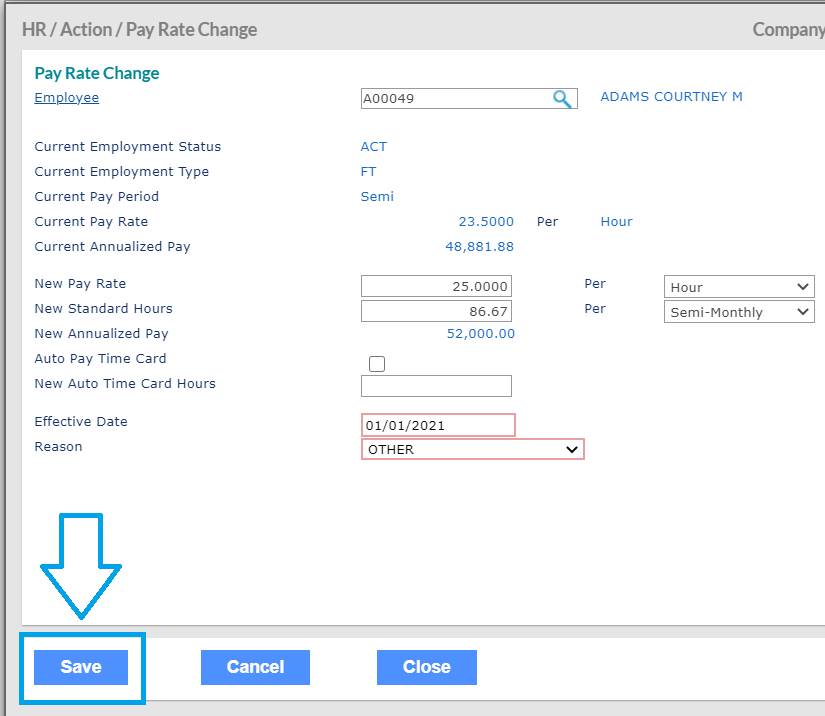This screenshot has width=825, height=716.
Task: Toggle the Auto Pay Time Card checkbox
Action: [377, 364]
